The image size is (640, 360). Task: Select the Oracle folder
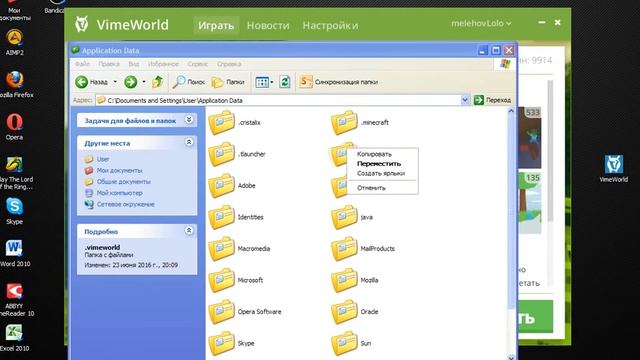coord(355,312)
